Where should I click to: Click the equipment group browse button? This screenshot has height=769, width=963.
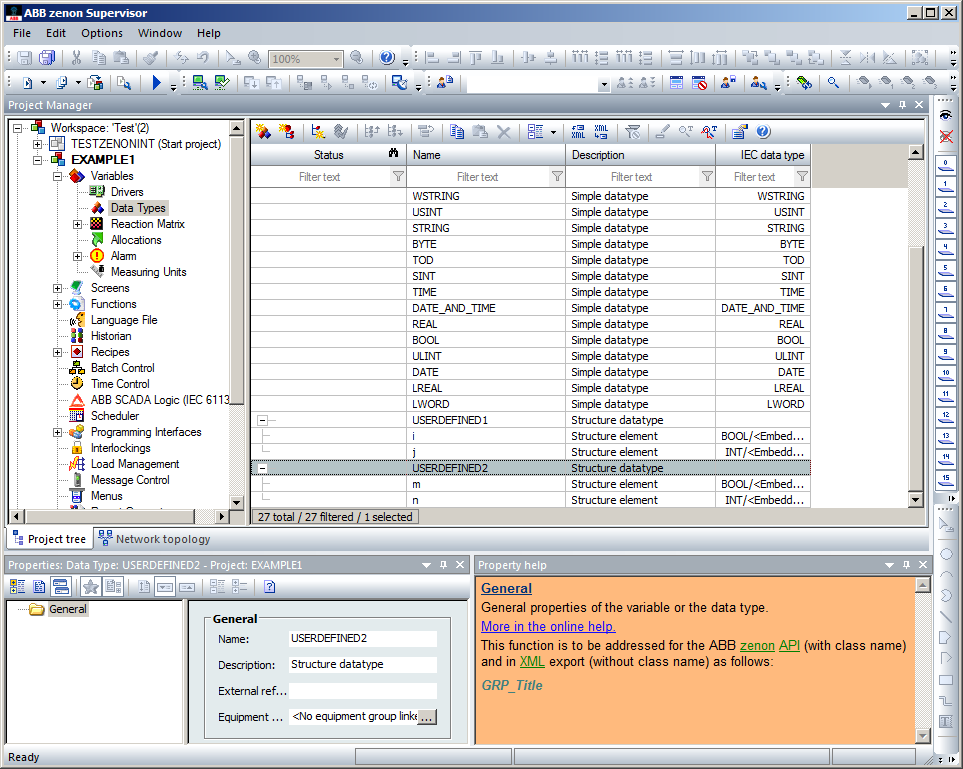[429, 716]
